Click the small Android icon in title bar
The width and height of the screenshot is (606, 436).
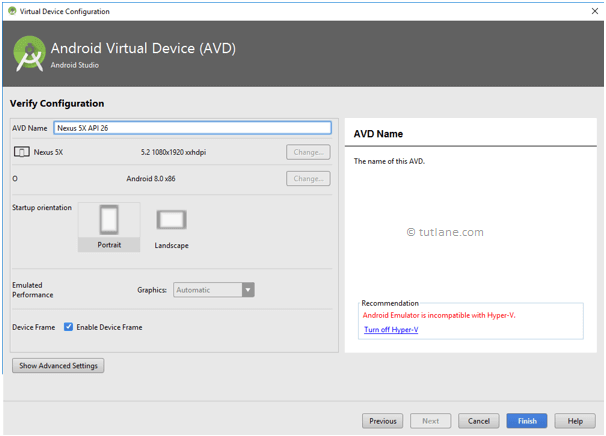[12, 11]
